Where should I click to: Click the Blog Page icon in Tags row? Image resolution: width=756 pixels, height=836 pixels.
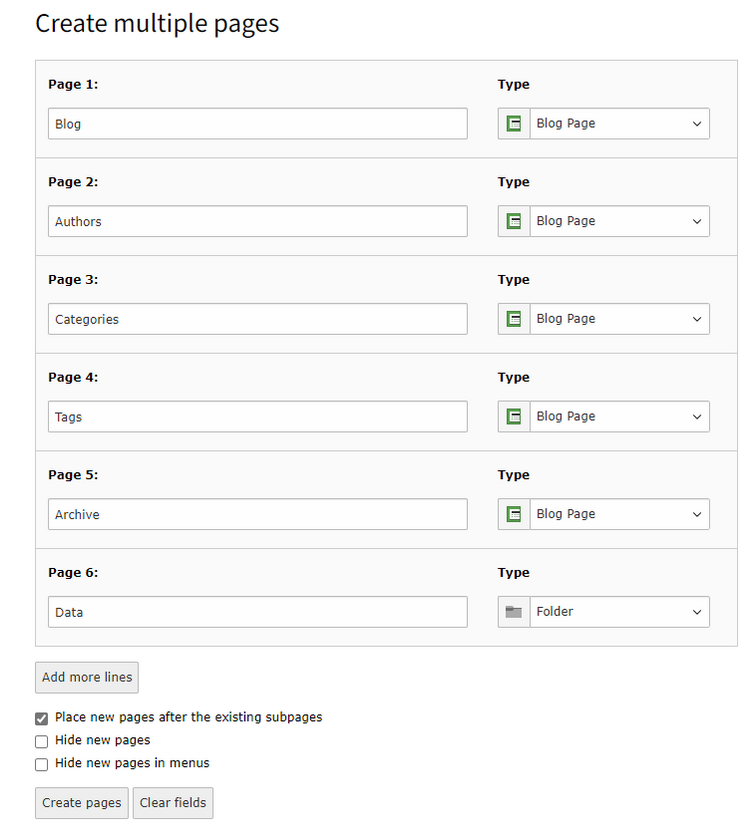pyautogui.click(x=513, y=416)
